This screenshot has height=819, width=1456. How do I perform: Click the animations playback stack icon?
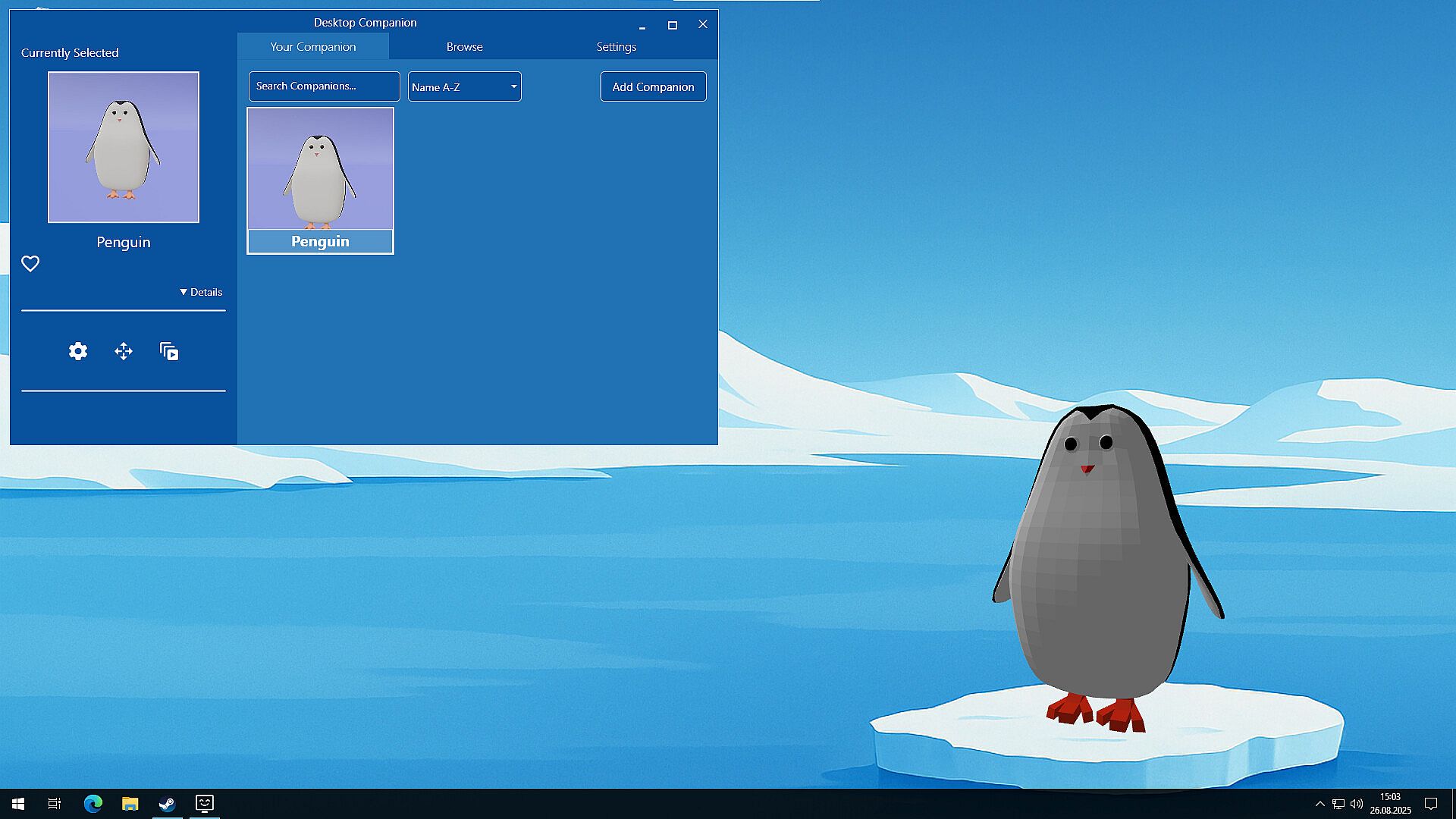tap(169, 351)
